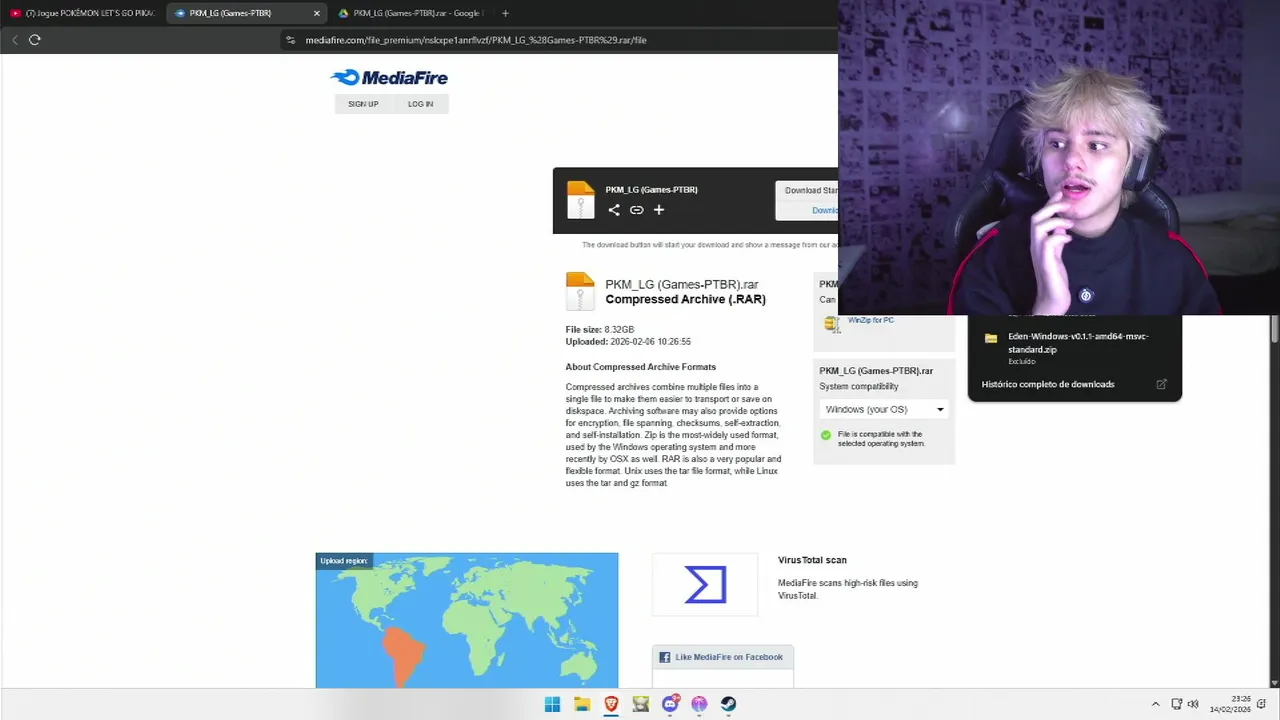This screenshot has width=1280, height=720.
Task: Click the RAR file icon in the dark banner
Action: [580, 199]
